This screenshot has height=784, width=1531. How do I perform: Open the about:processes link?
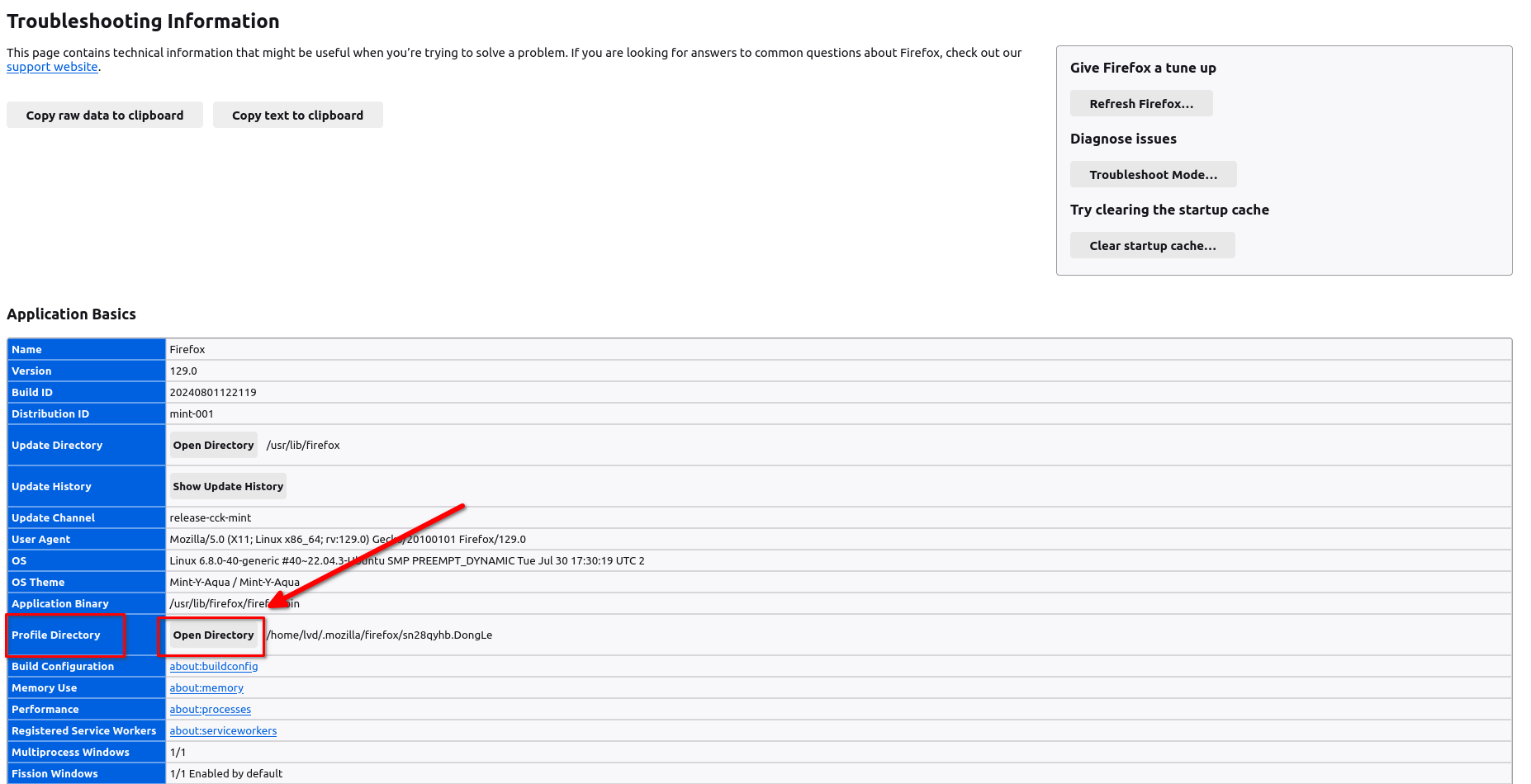tap(211, 709)
